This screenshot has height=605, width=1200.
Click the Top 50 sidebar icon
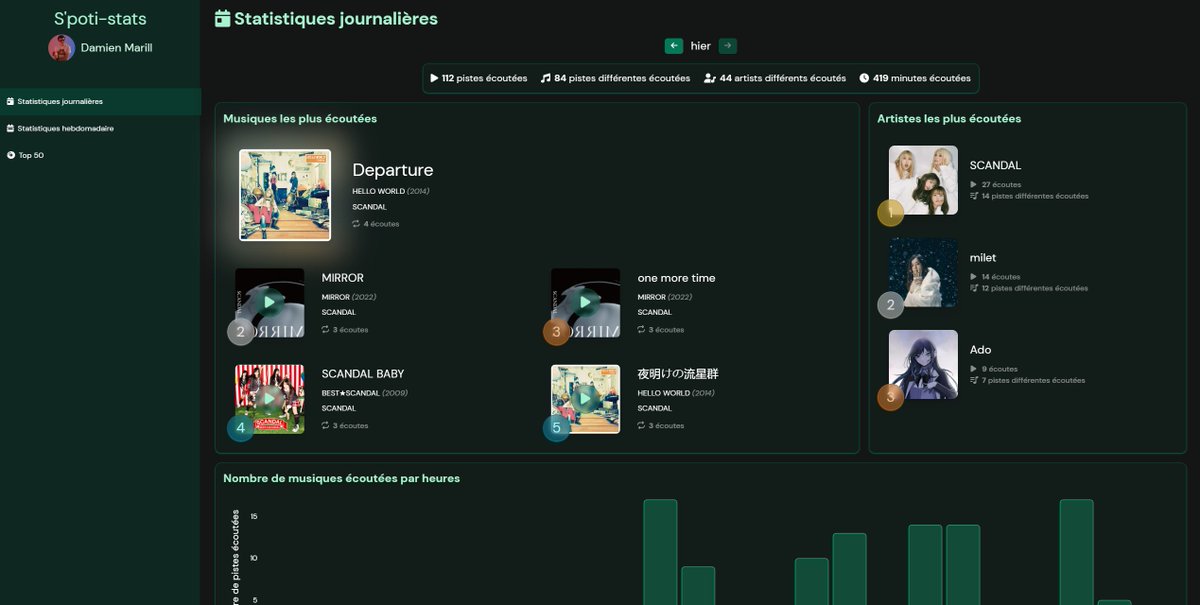[x=10, y=155]
